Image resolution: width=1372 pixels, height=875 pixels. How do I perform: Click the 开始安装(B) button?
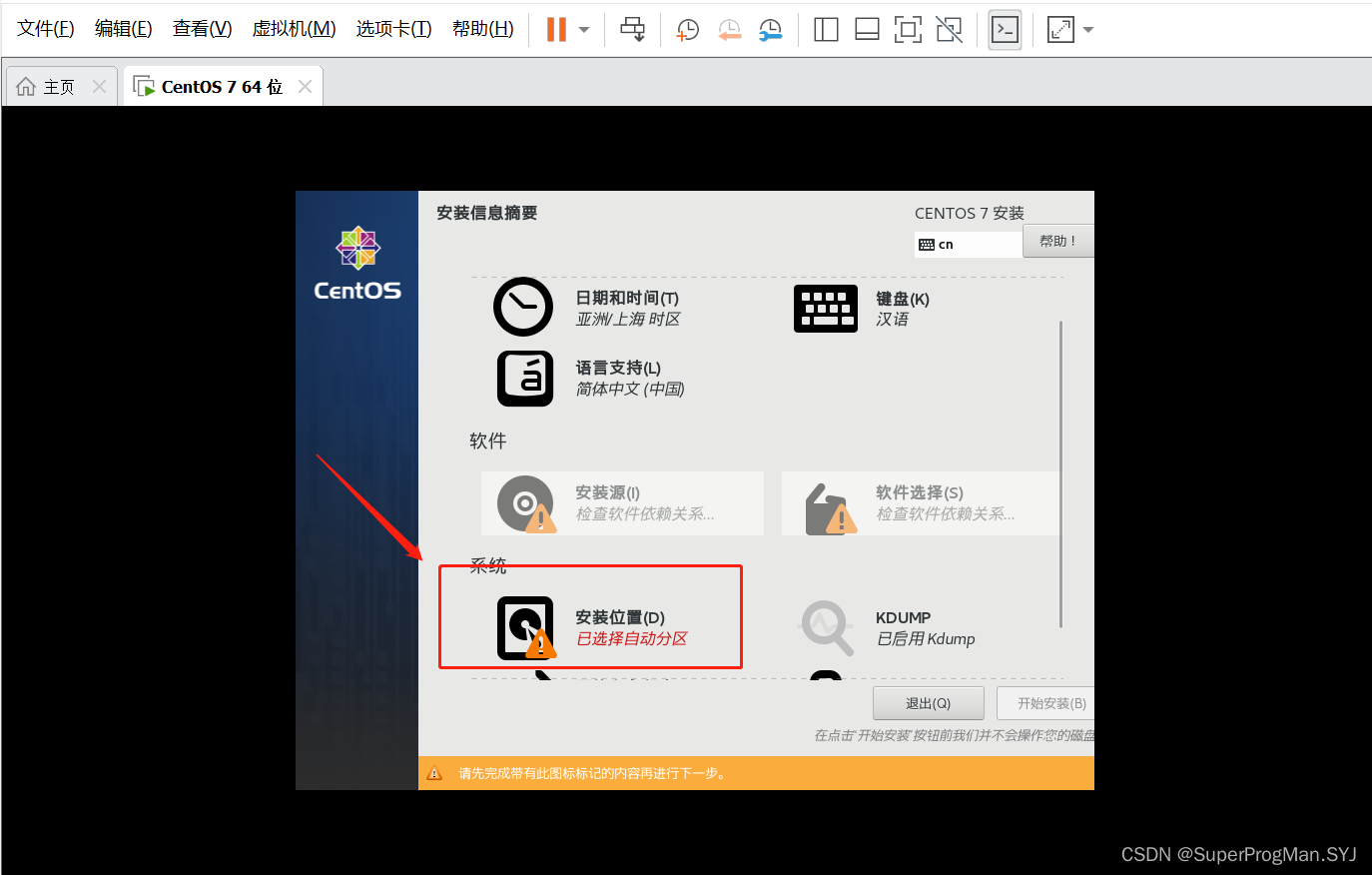[1045, 703]
